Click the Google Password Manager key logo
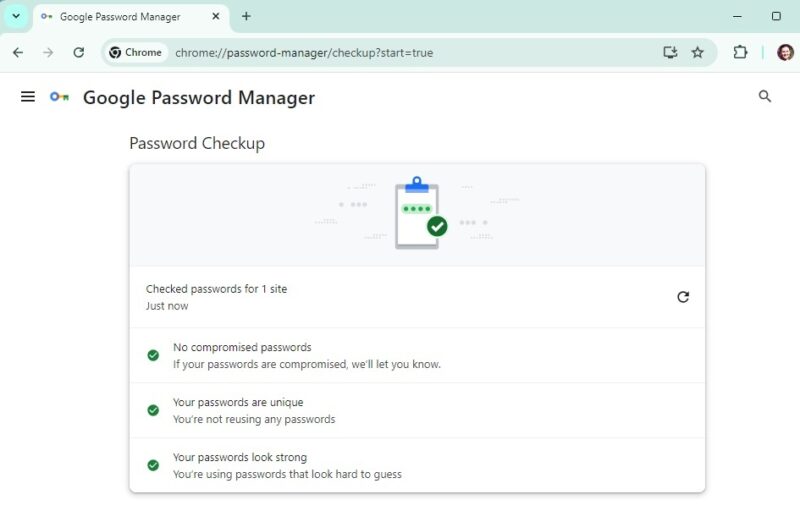 [x=59, y=96]
